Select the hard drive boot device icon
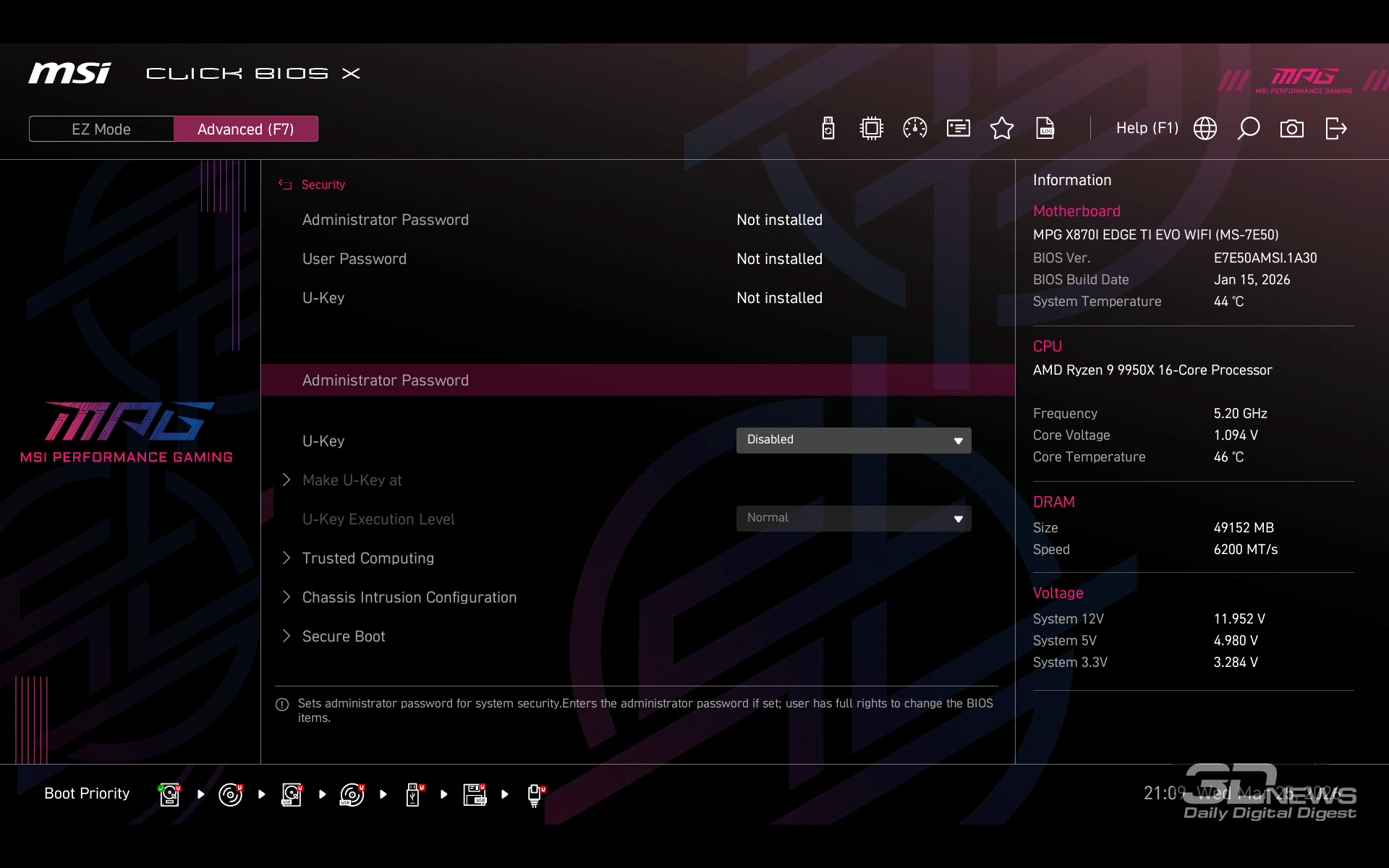Screen dimensions: 1389x868 pos(169,794)
